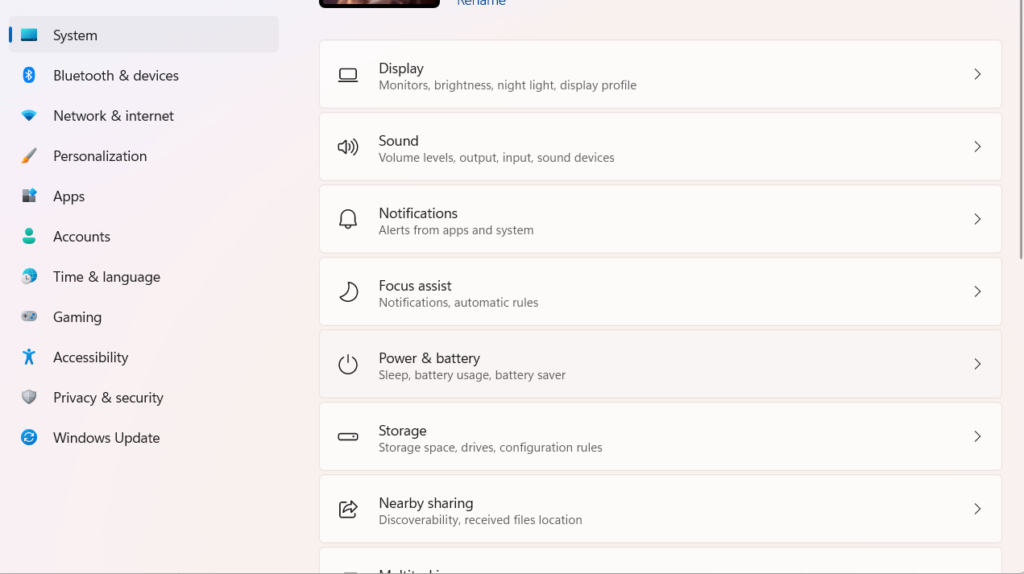Open Focus assist settings title
Viewport: 1024px width, 574px height.
click(415, 286)
